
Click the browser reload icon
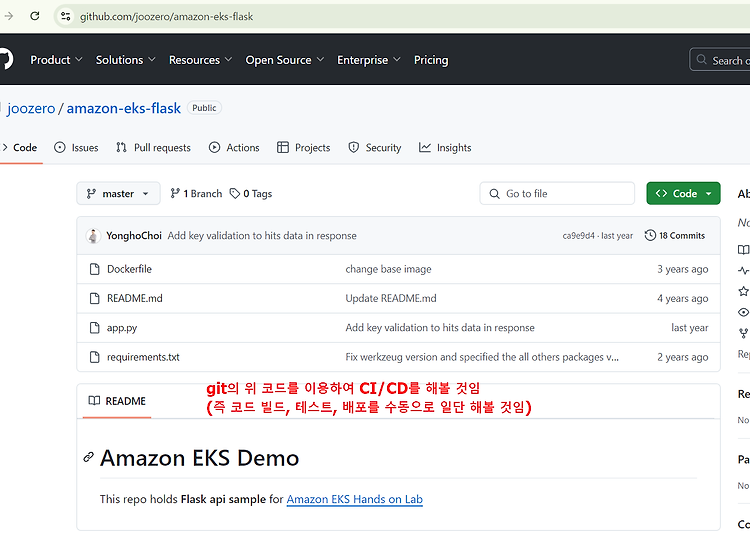(34, 16)
